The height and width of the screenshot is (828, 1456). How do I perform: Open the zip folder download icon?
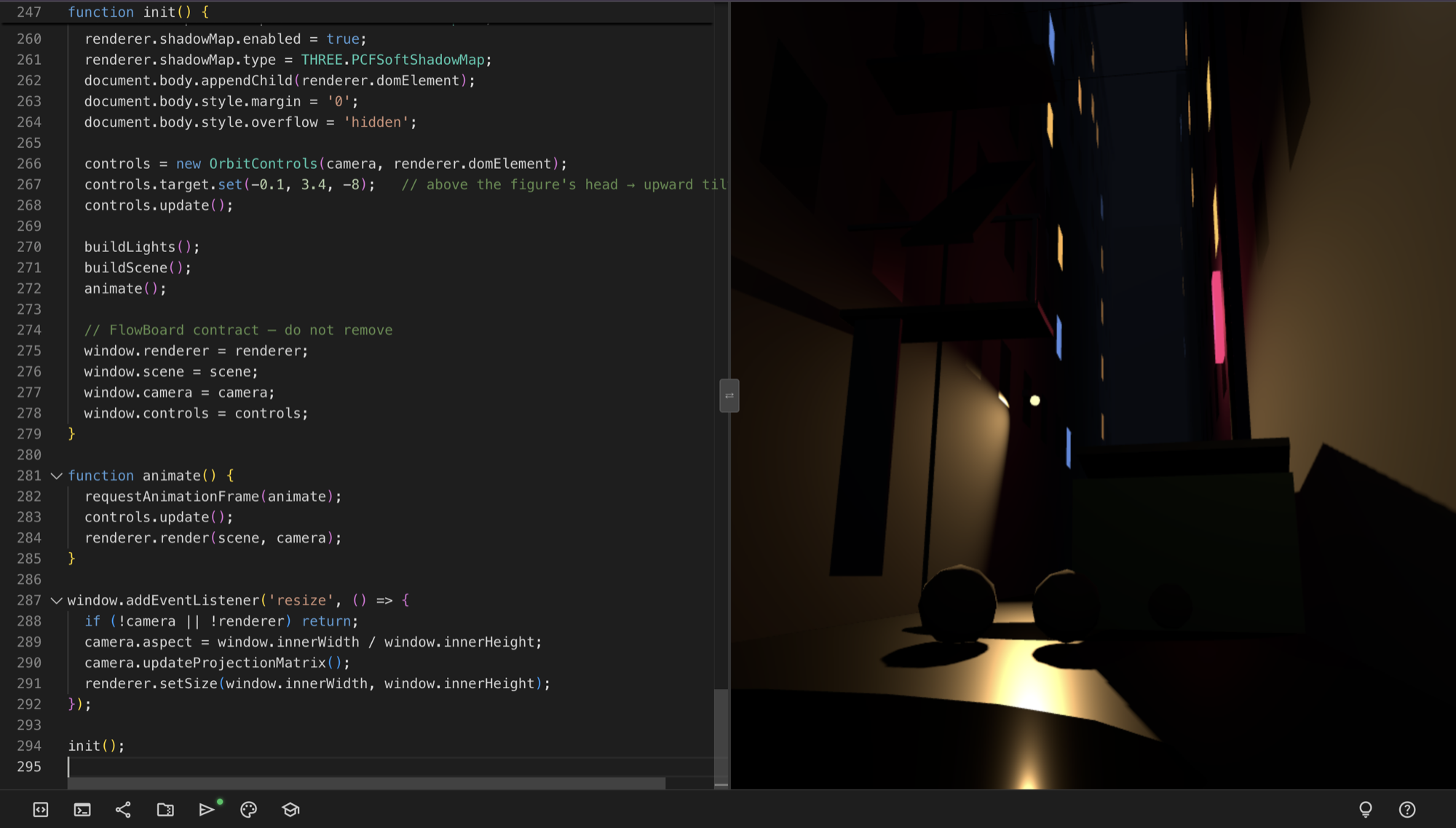[x=165, y=810]
